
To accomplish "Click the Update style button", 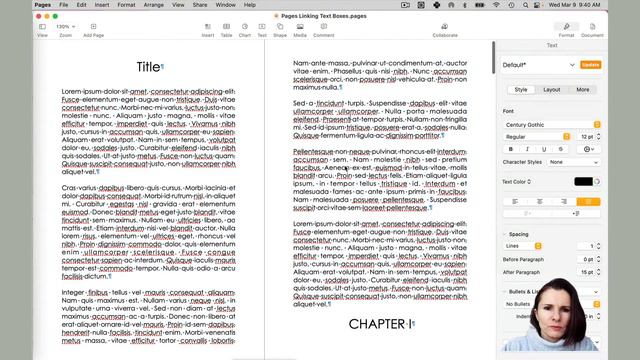I will click(x=591, y=65).
